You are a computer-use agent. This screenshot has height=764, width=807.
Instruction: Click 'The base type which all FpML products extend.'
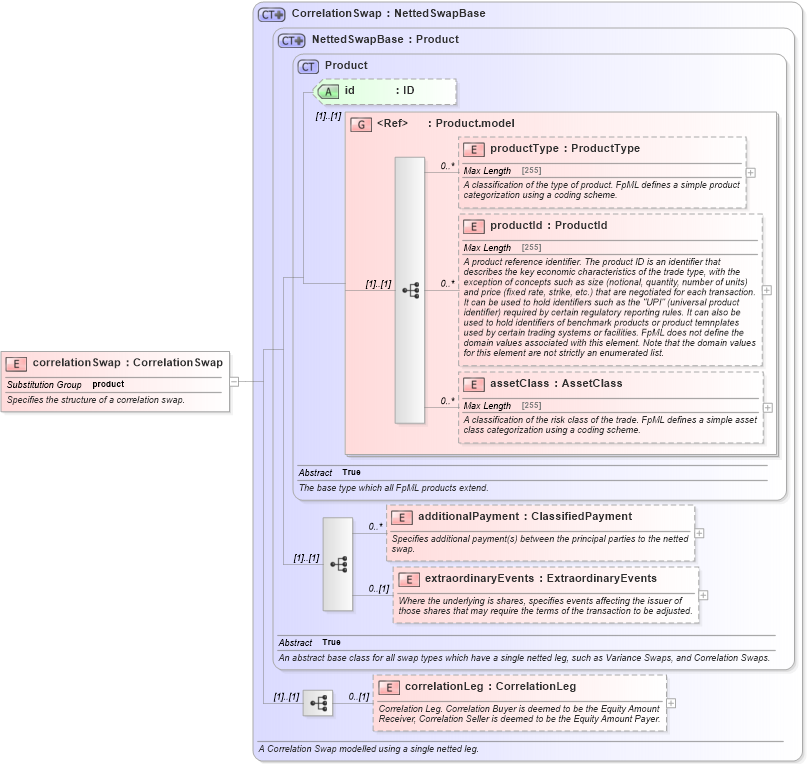(393, 488)
